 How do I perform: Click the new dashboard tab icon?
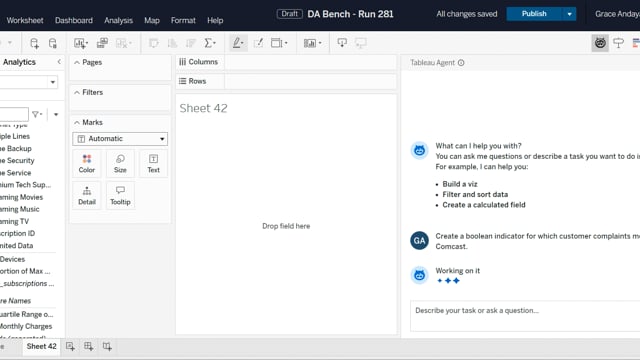tap(88, 347)
